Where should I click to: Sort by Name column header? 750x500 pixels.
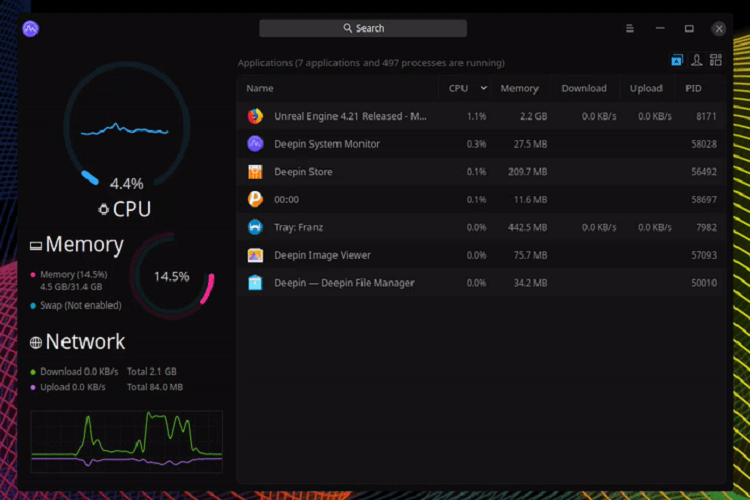260,89
